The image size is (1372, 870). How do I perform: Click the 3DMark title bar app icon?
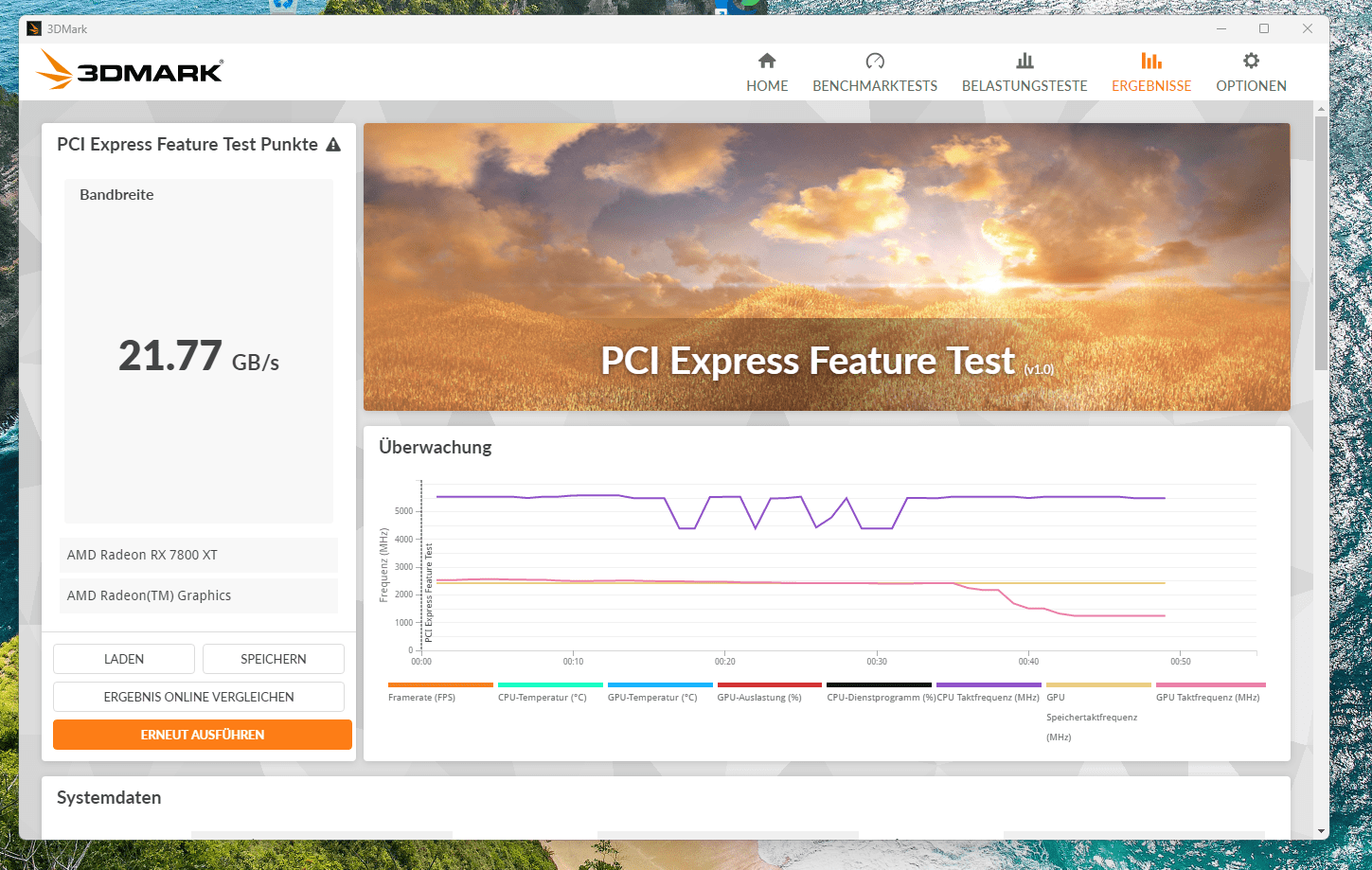coord(34,28)
